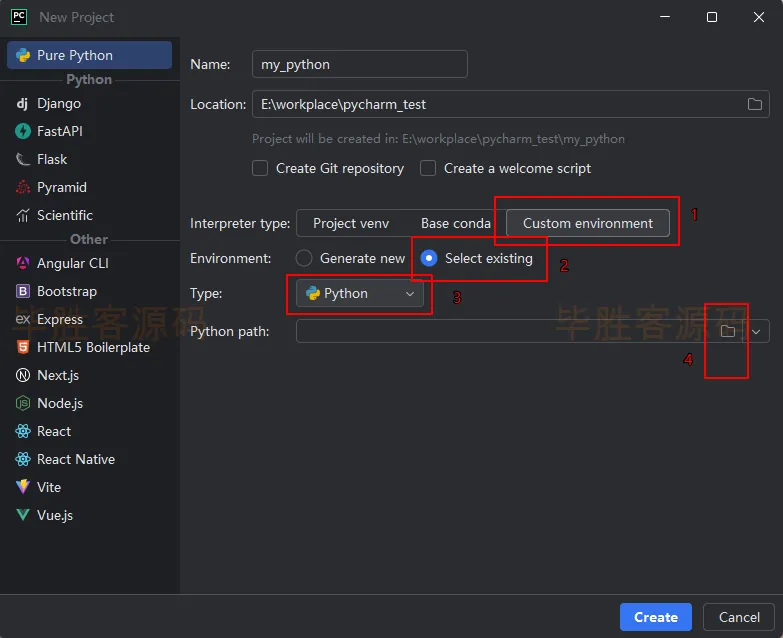
Task: Choose the Next.js N icon
Action: (x=22, y=375)
